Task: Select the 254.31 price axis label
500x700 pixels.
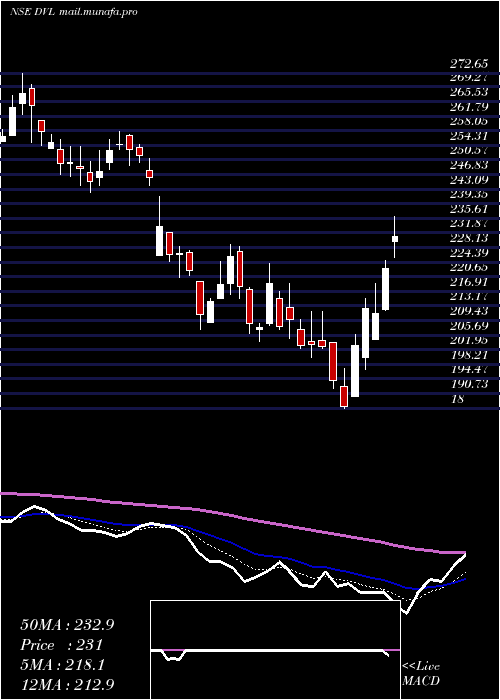Action: click(x=469, y=136)
